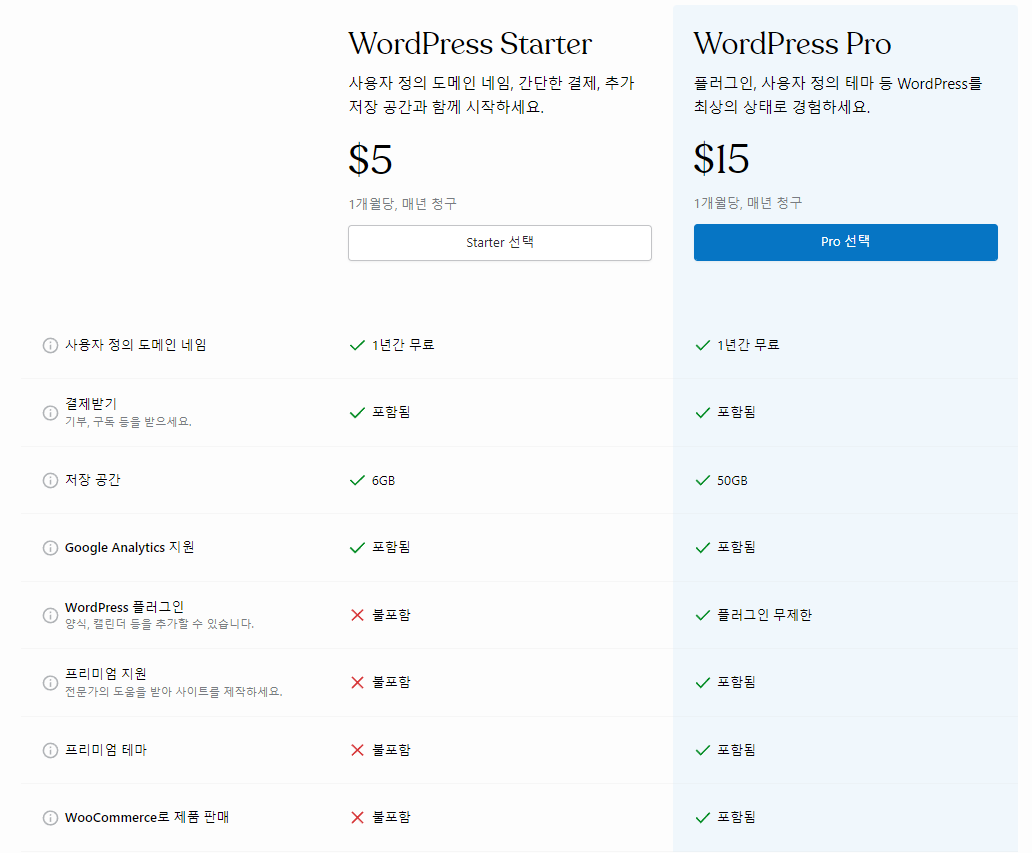The image size is (1032, 853).
Task: Click subtitle 전문가의 도움을 받아 사이트를 제작하세요.
Action: click(x=174, y=692)
